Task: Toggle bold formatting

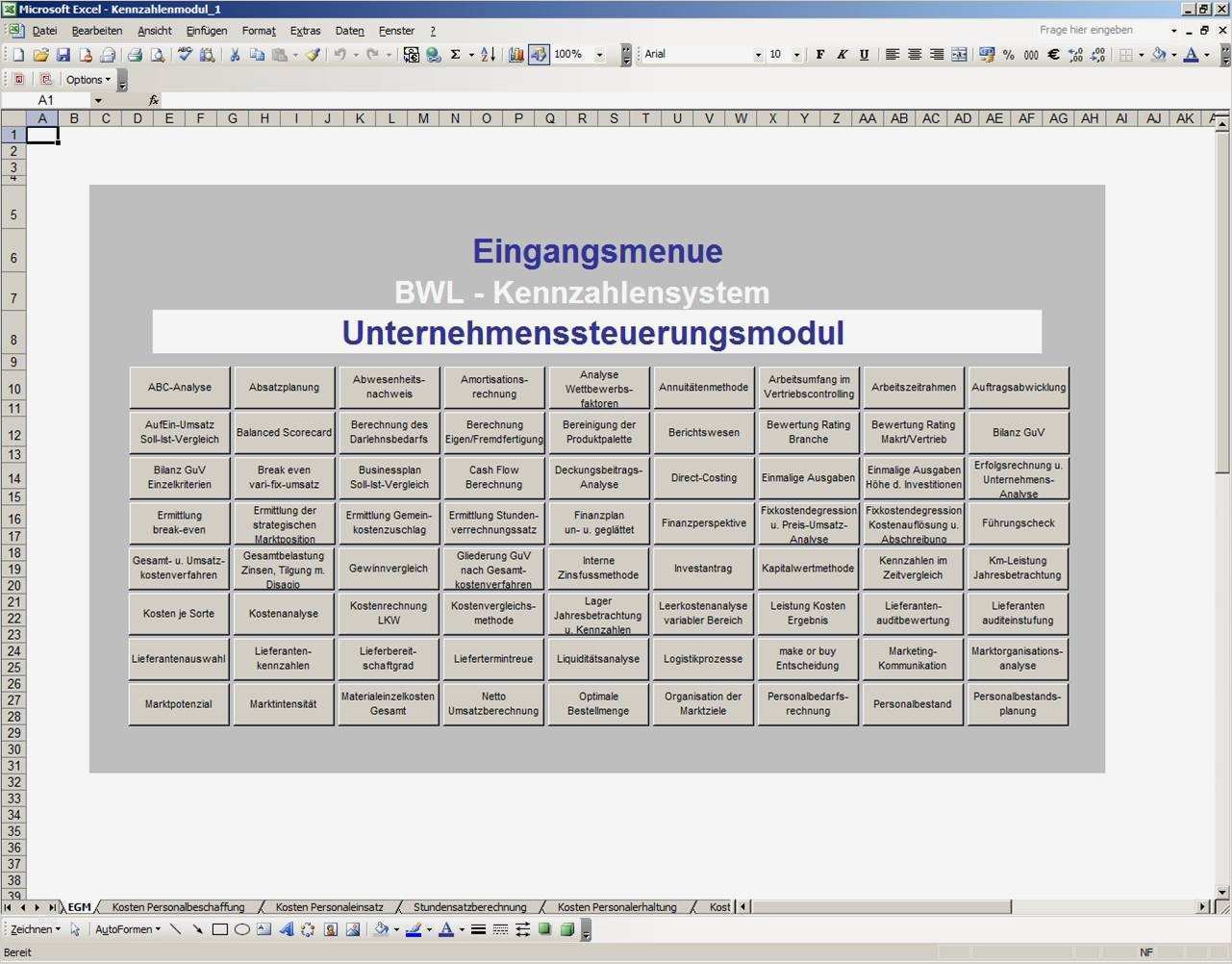Action: click(819, 54)
